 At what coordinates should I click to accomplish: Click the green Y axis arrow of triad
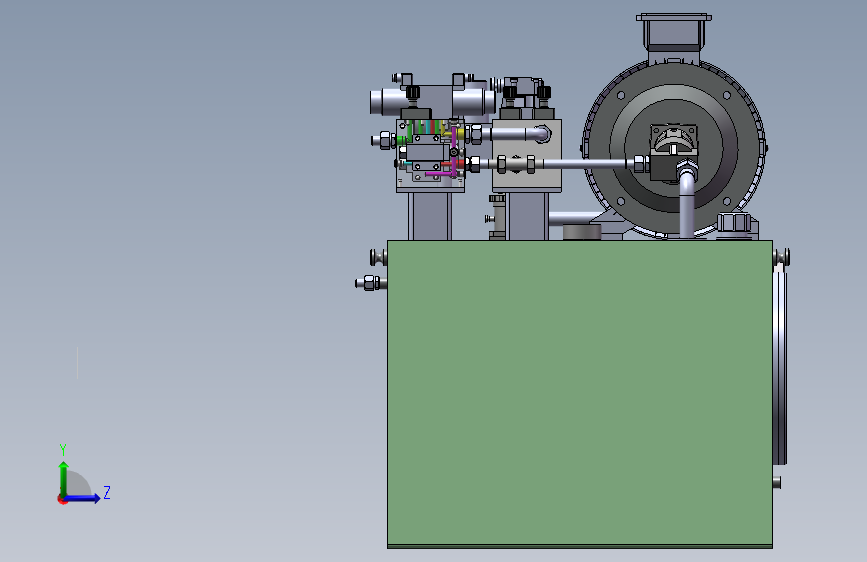pyautogui.click(x=64, y=479)
